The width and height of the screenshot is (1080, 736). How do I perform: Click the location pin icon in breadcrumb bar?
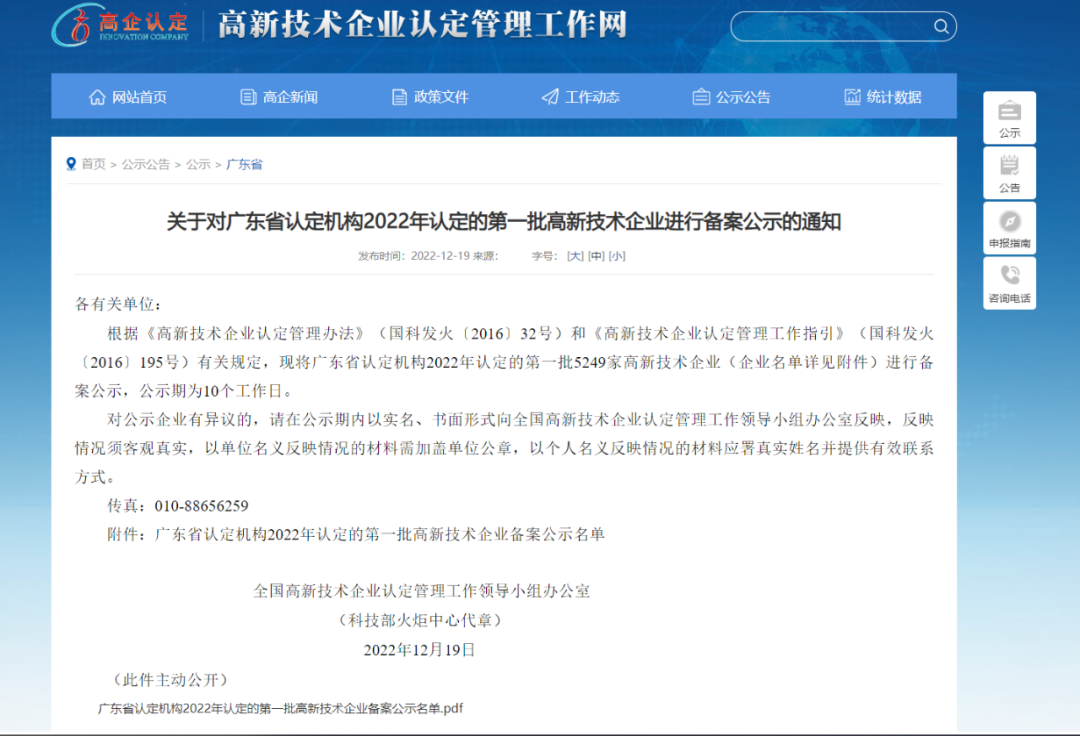tap(69, 164)
